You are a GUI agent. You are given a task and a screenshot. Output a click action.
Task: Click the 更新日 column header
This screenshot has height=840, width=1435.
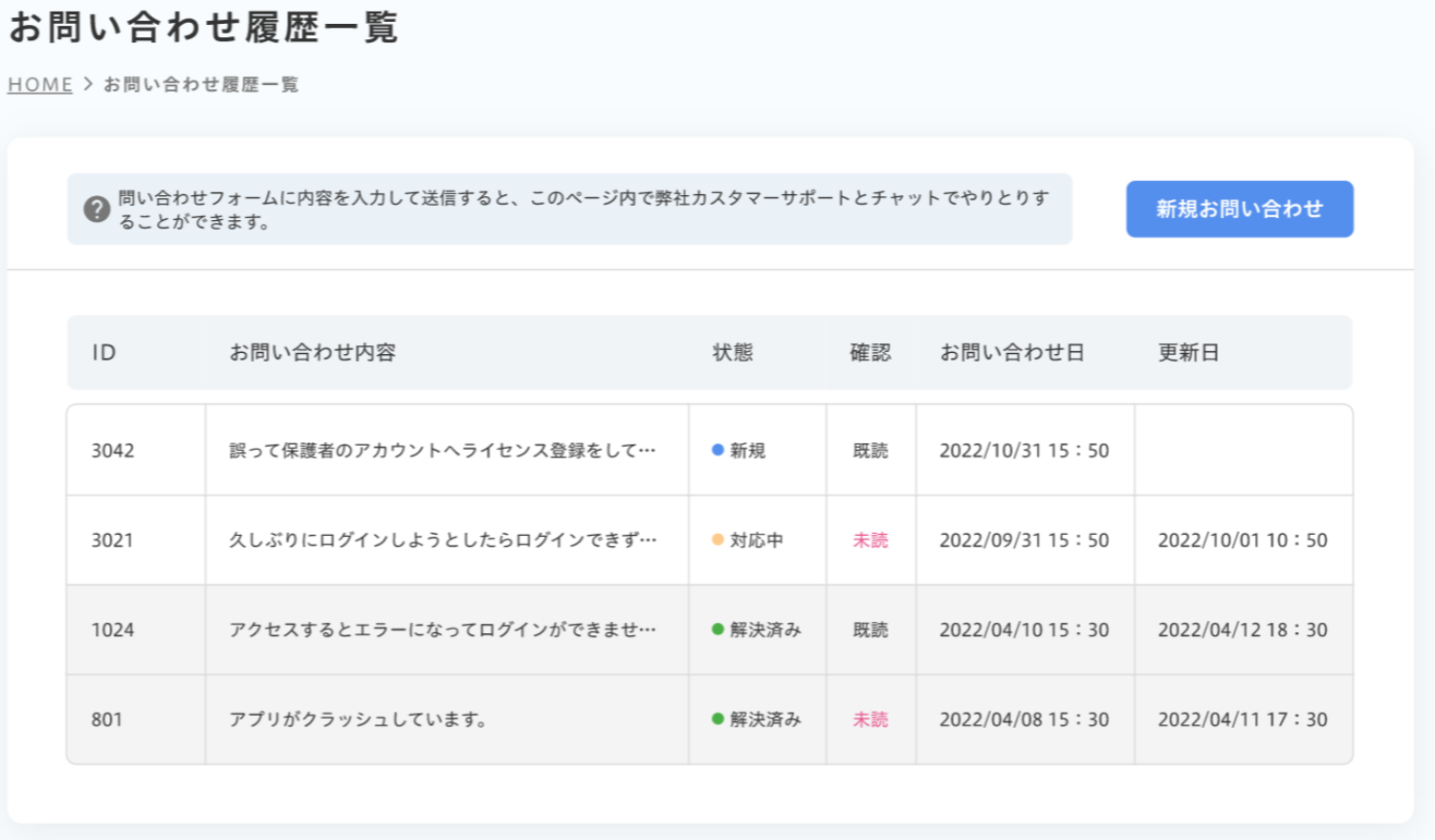(x=1189, y=352)
